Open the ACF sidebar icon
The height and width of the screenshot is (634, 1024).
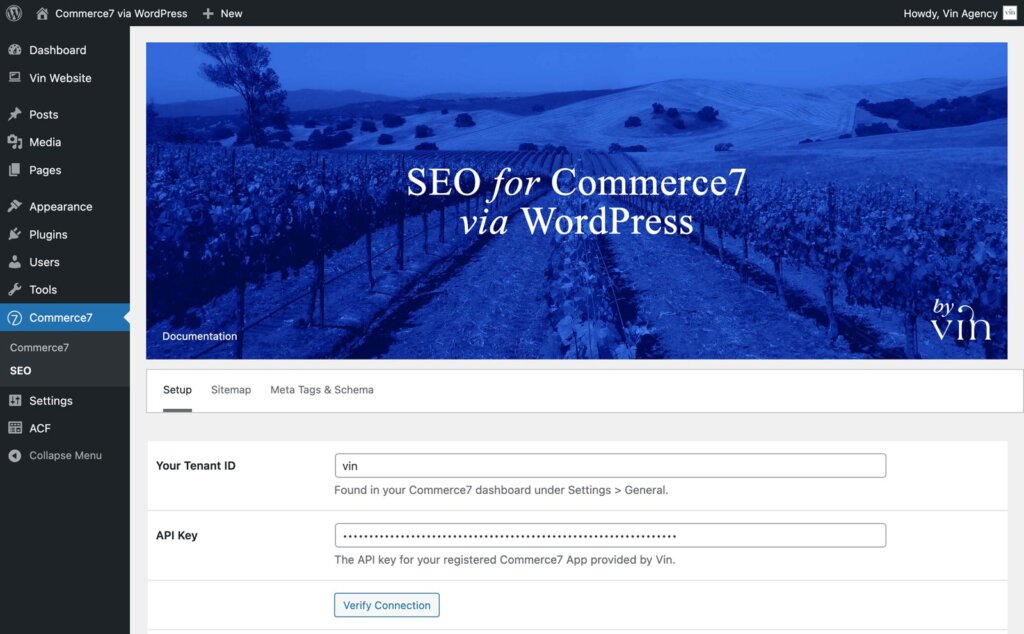pyautogui.click(x=15, y=428)
